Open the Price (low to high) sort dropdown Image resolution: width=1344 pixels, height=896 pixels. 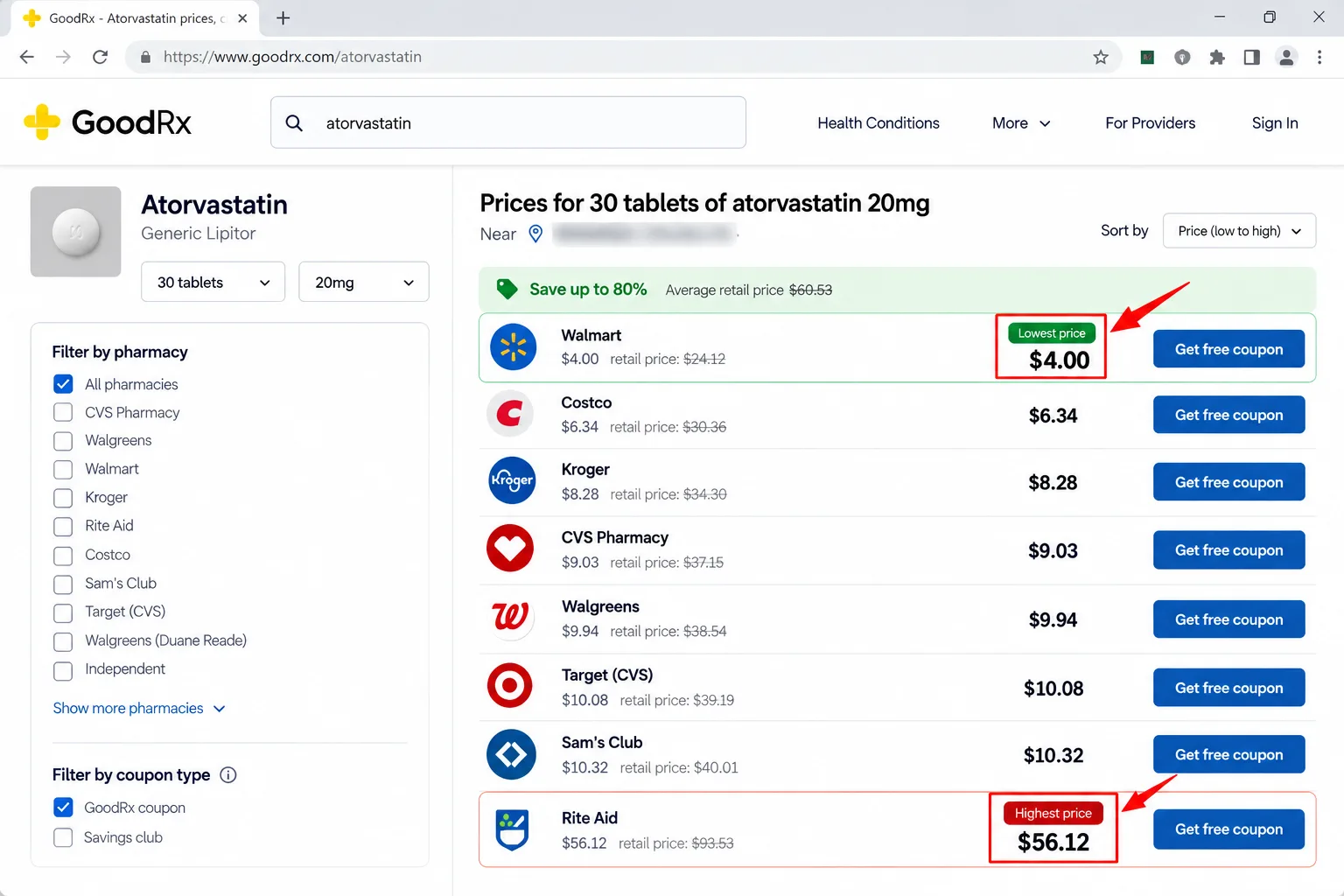[x=1239, y=231]
